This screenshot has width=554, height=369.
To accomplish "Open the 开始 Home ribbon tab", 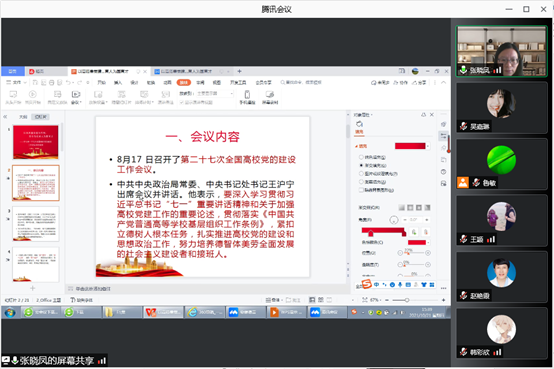I will tap(102, 82).
